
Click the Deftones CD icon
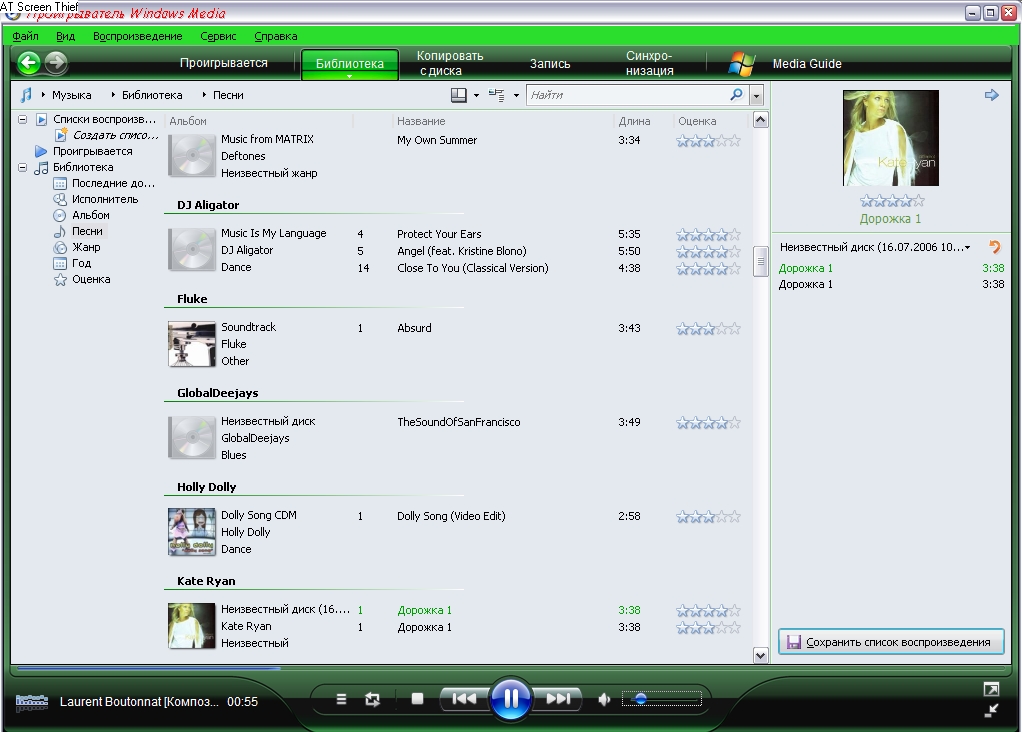coord(192,155)
